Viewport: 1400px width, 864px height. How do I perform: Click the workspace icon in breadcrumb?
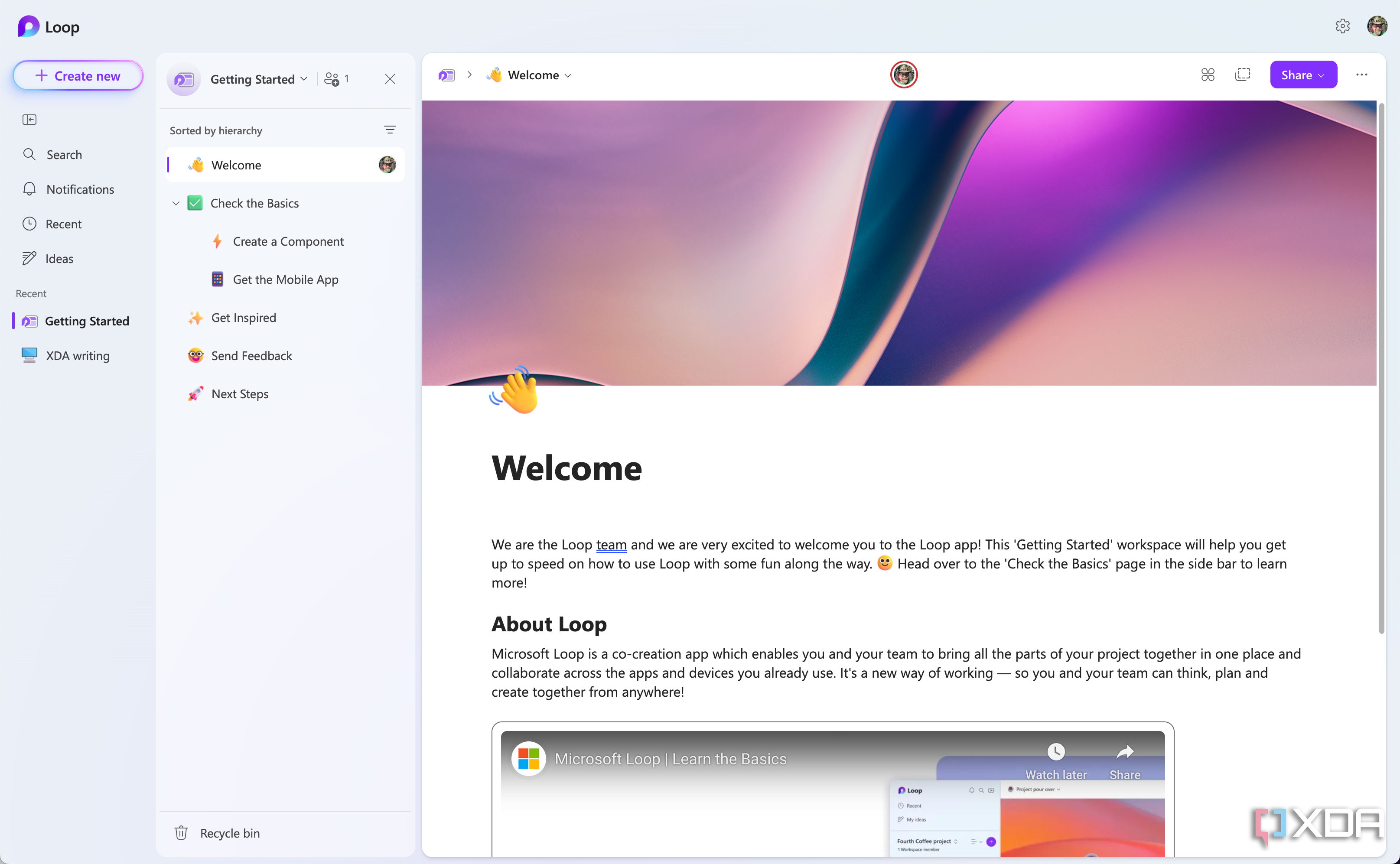click(x=446, y=75)
